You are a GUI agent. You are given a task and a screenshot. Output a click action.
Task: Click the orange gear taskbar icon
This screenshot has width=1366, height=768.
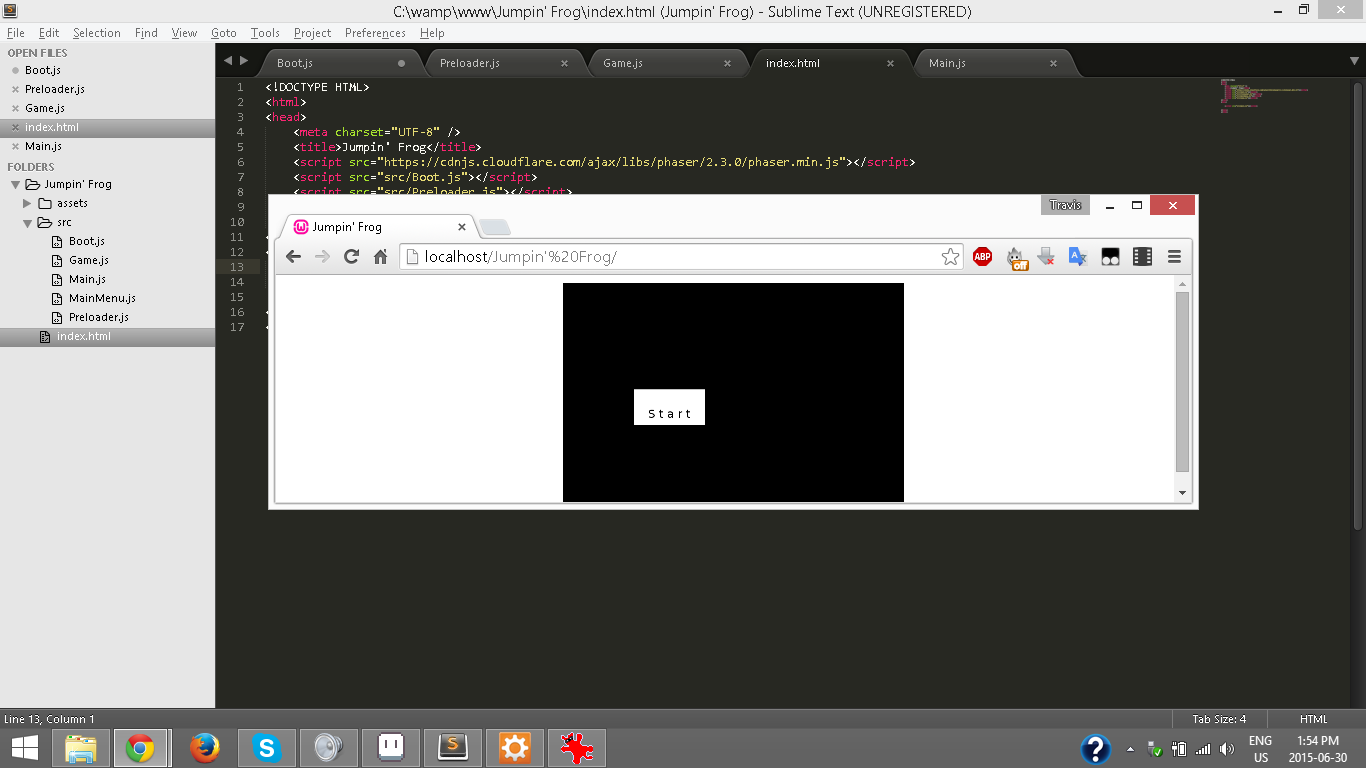tap(515, 748)
